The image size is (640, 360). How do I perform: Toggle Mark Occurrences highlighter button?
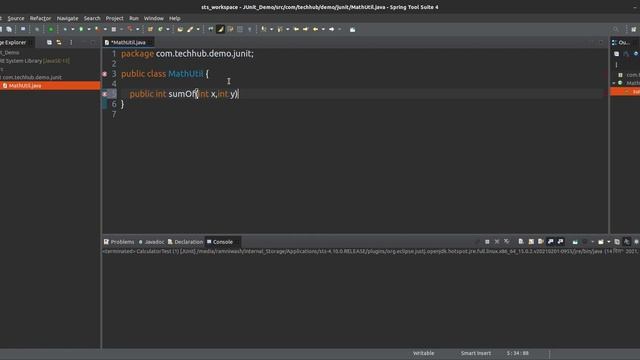coord(220,29)
